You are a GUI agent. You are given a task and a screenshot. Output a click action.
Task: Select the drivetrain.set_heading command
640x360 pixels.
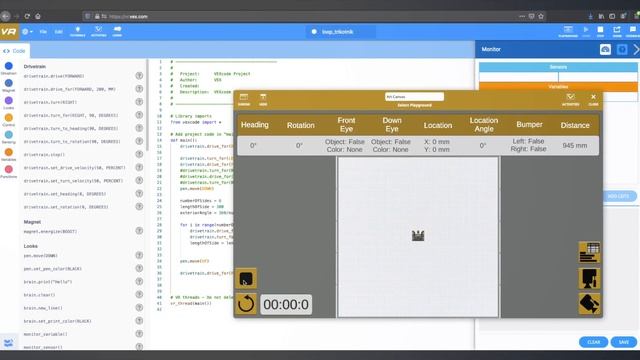coord(64,194)
